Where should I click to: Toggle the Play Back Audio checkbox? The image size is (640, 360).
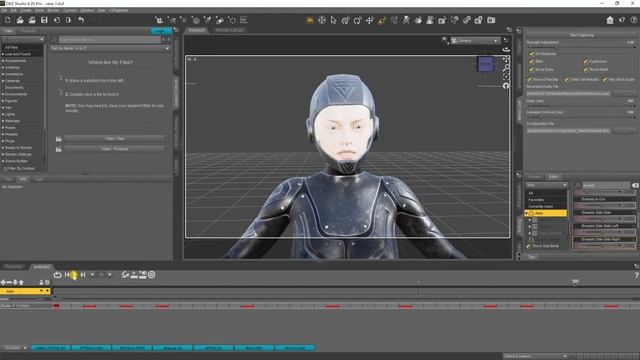[605, 80]
